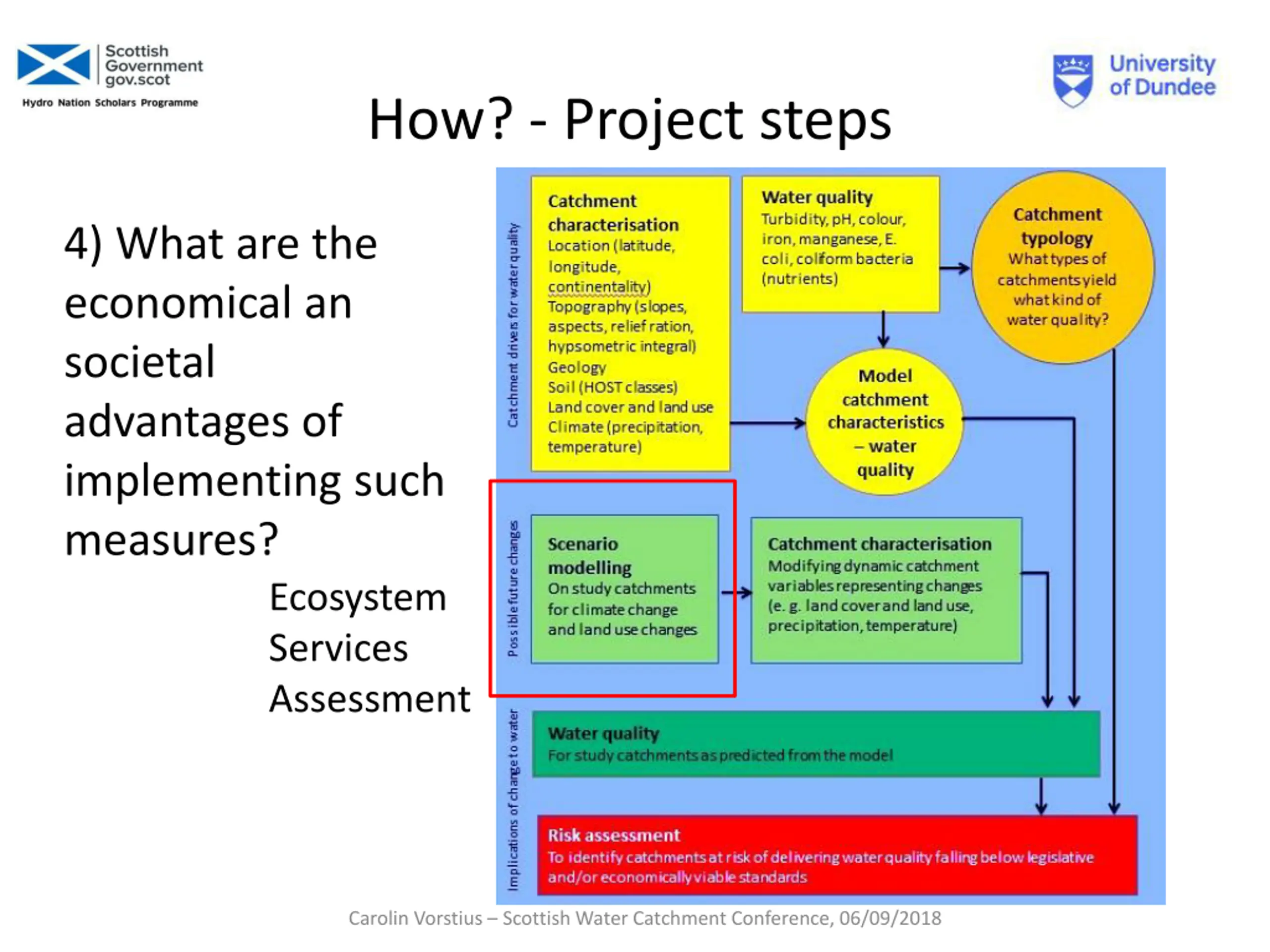1270x952 pixels.
Task: Click vertical label 'Implications of change to water'
Action: pyautogui.click(x=512, y=800)
